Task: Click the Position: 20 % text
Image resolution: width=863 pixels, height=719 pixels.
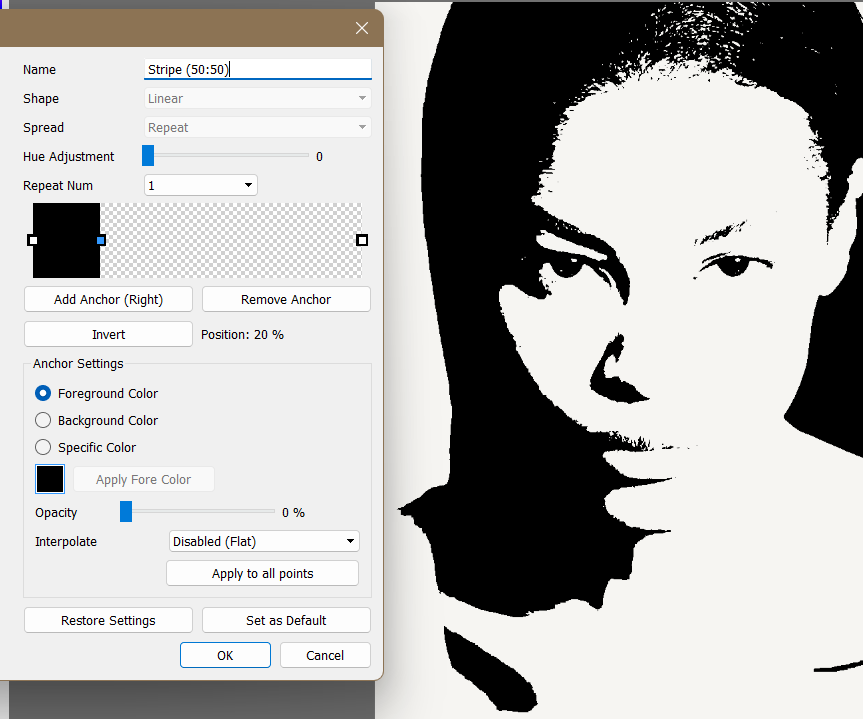Action: [242, 335]
